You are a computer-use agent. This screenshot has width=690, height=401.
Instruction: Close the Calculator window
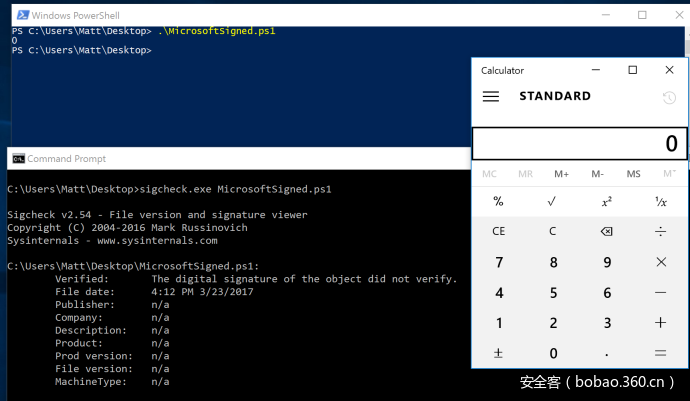669,70
